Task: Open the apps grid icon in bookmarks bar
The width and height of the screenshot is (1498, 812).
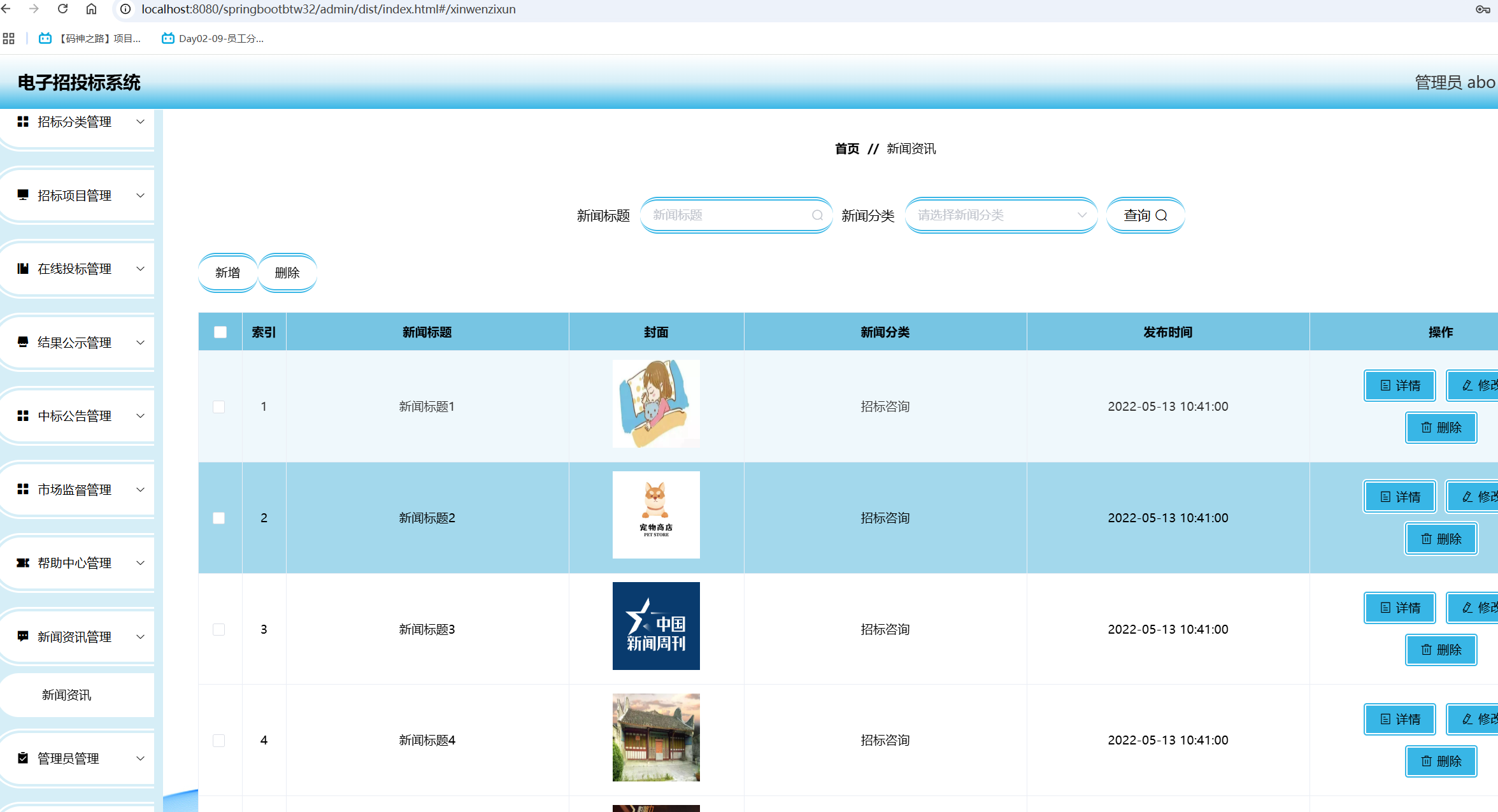Action: 8,38
